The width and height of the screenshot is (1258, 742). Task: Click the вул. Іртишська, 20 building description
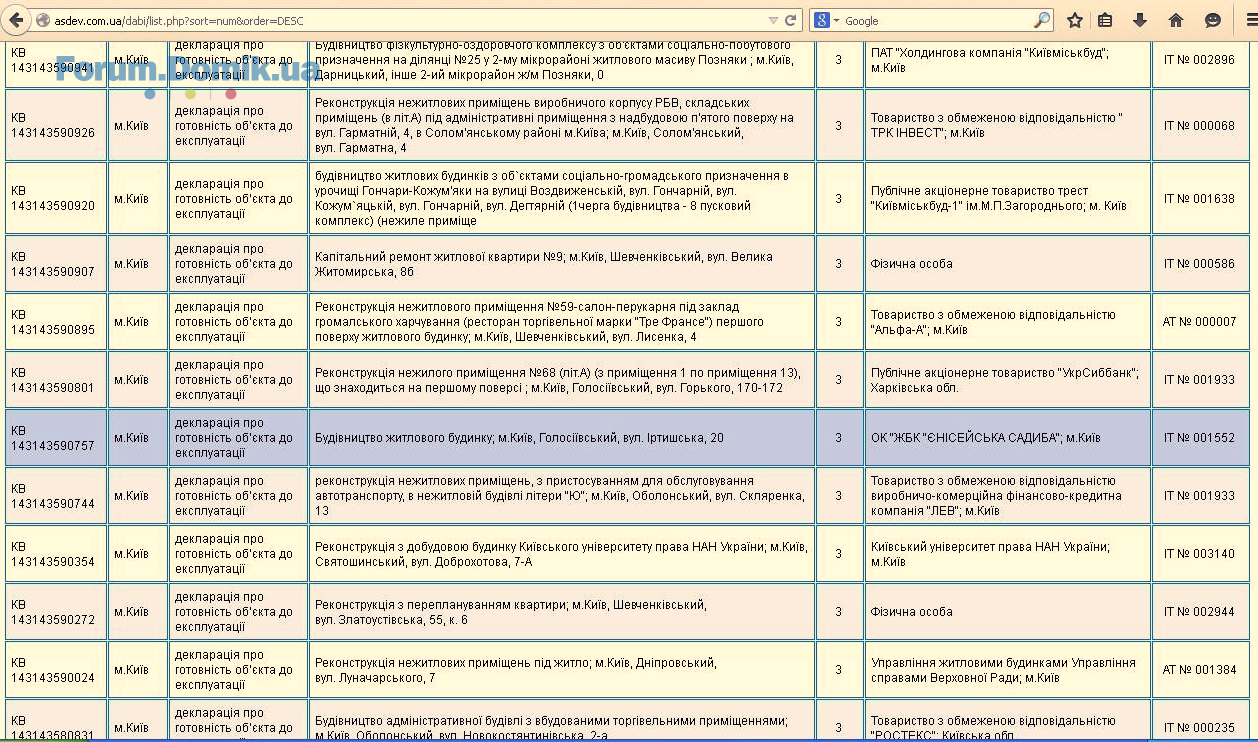tap(562, 438)
